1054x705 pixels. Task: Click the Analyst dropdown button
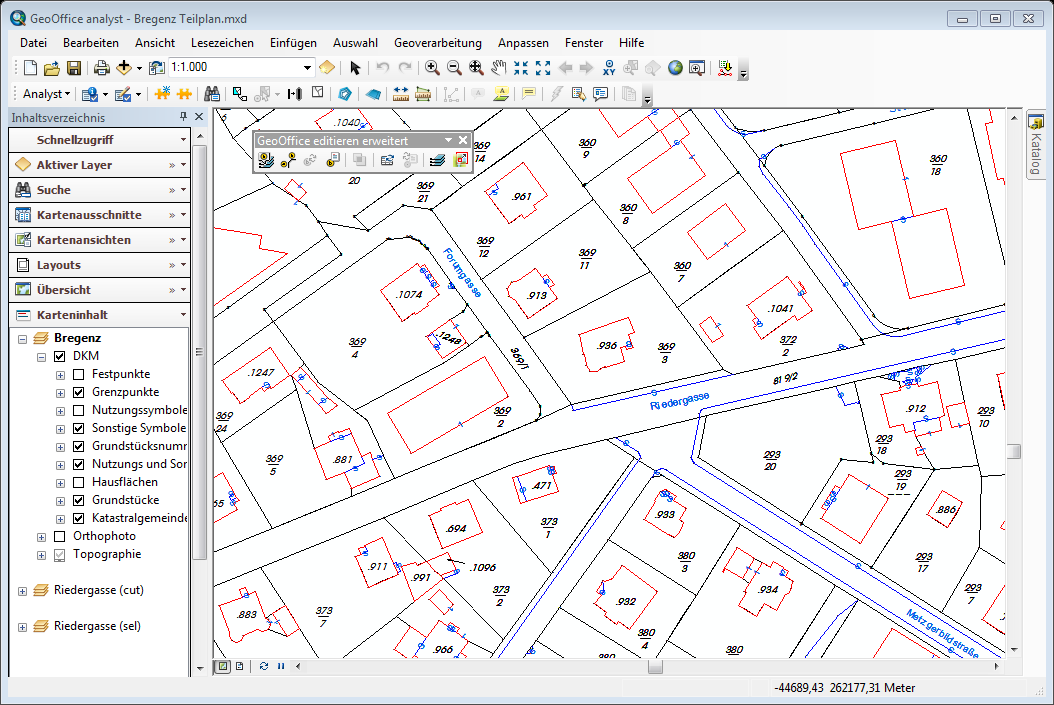47,94
